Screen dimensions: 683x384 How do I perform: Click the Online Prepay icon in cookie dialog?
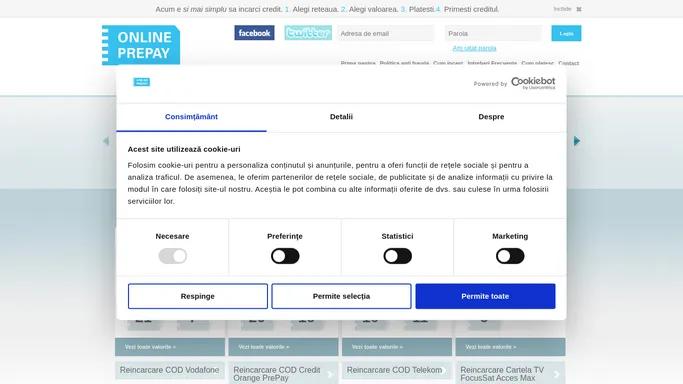tap(142, 82)
